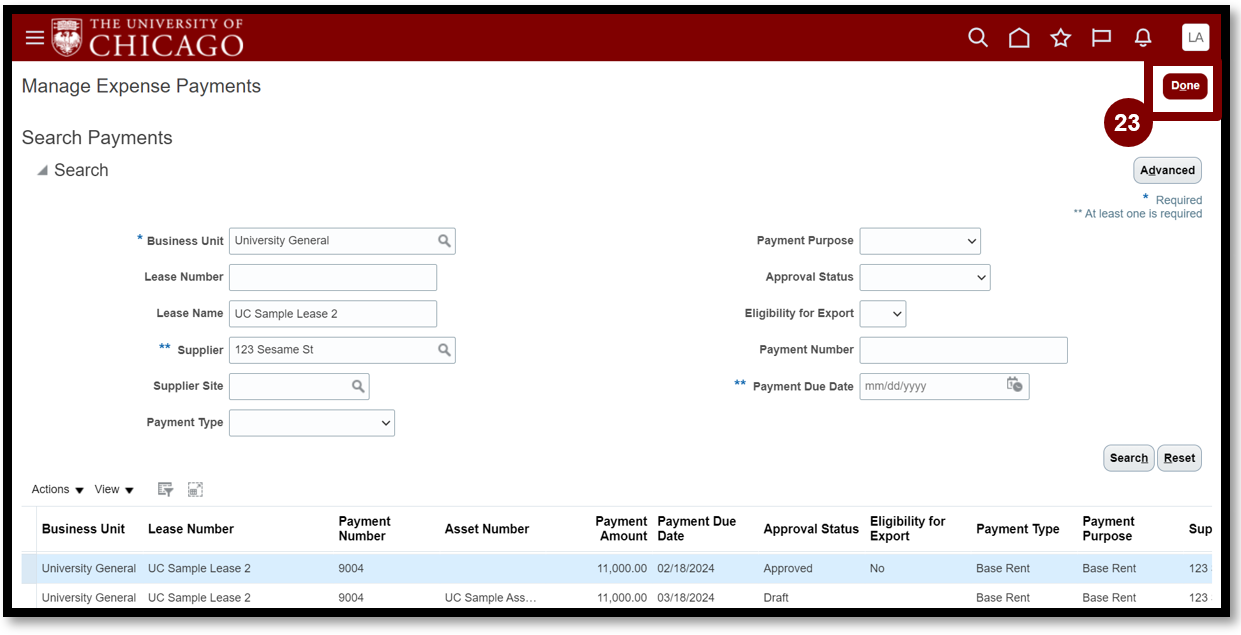Open the search magnifier in header
Image resolution: width=1241 pixels, height=635 pixels.
click(978, 38)
